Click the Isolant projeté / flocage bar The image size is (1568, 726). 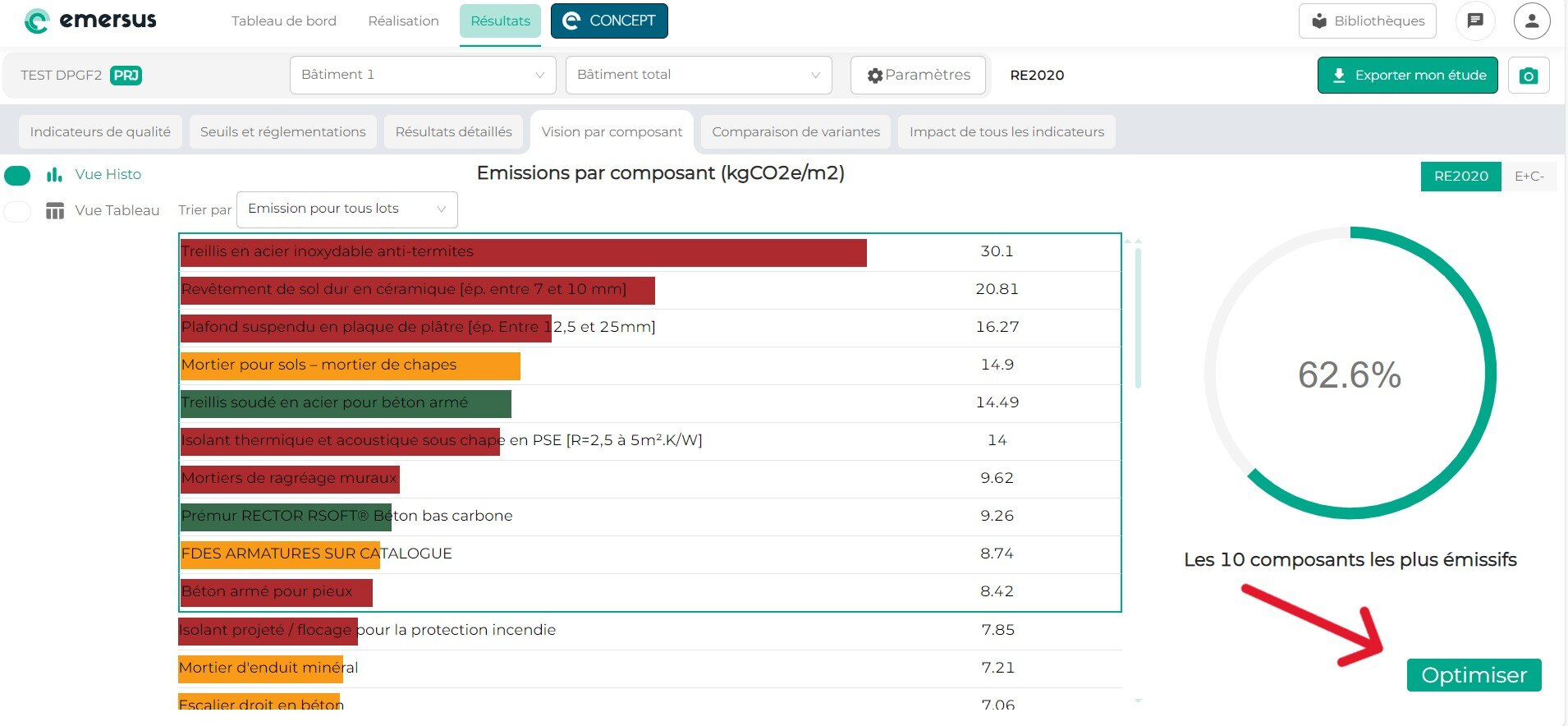coord(268,632)
